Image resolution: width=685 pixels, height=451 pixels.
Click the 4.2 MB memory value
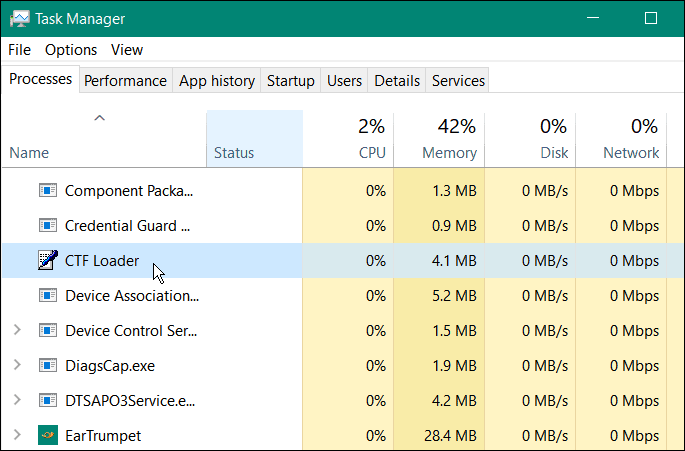click(x=454, y=401)
